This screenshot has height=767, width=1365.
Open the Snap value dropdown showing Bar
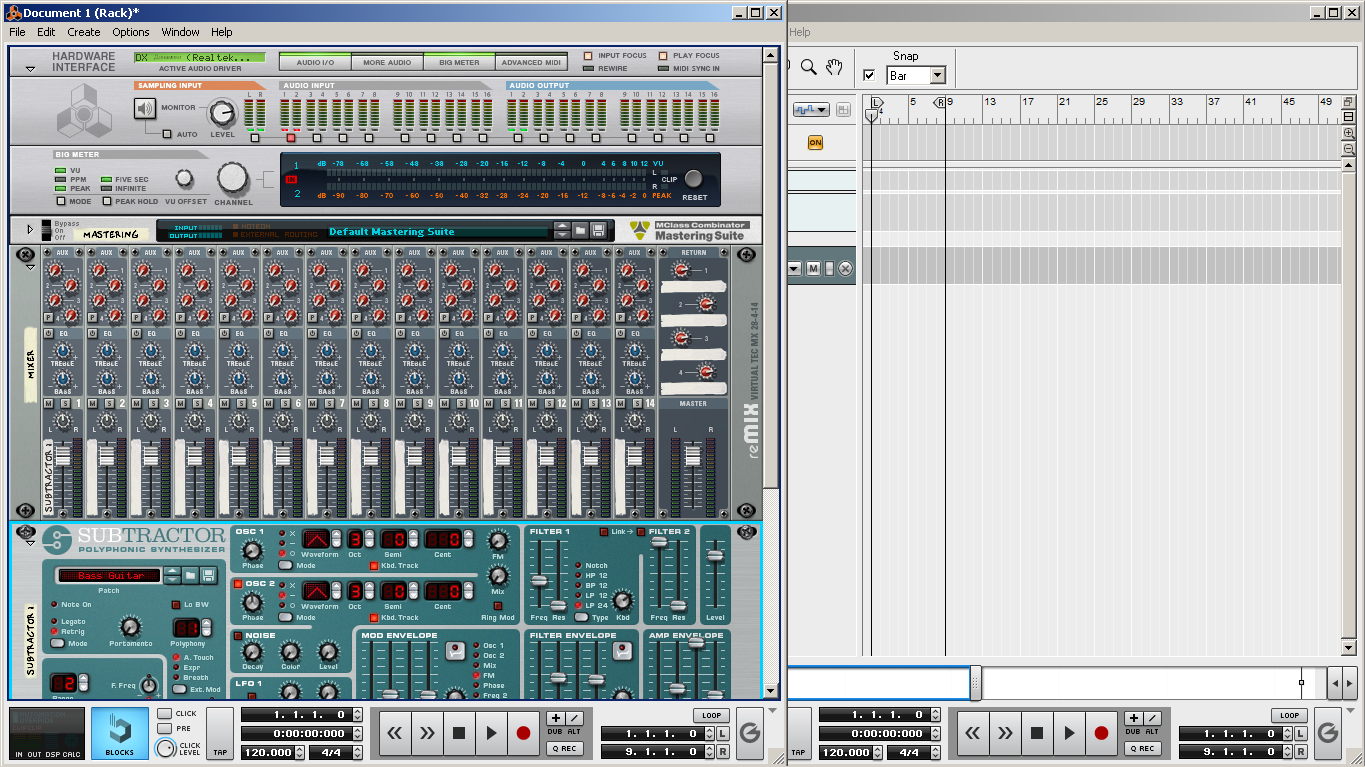[x=937, y=75]
